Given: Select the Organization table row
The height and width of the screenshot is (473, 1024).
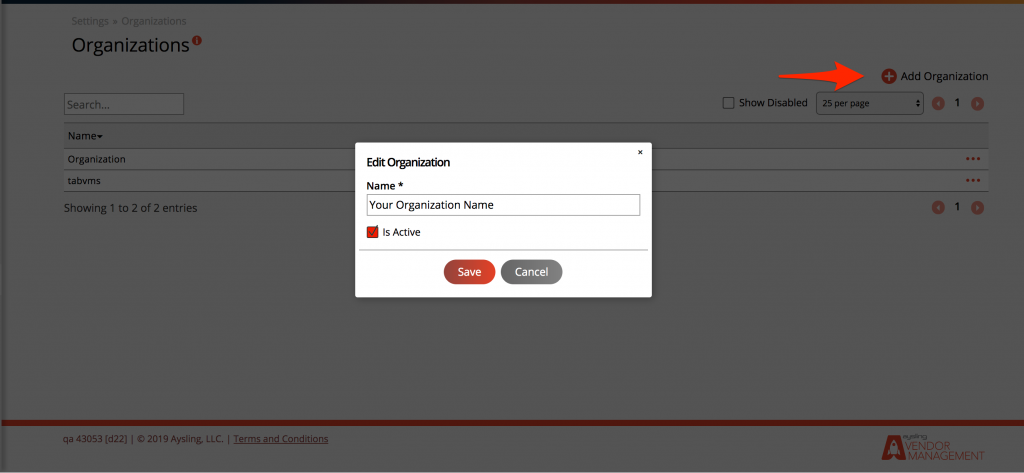Looking at the screenshot, I should (526, 159).
